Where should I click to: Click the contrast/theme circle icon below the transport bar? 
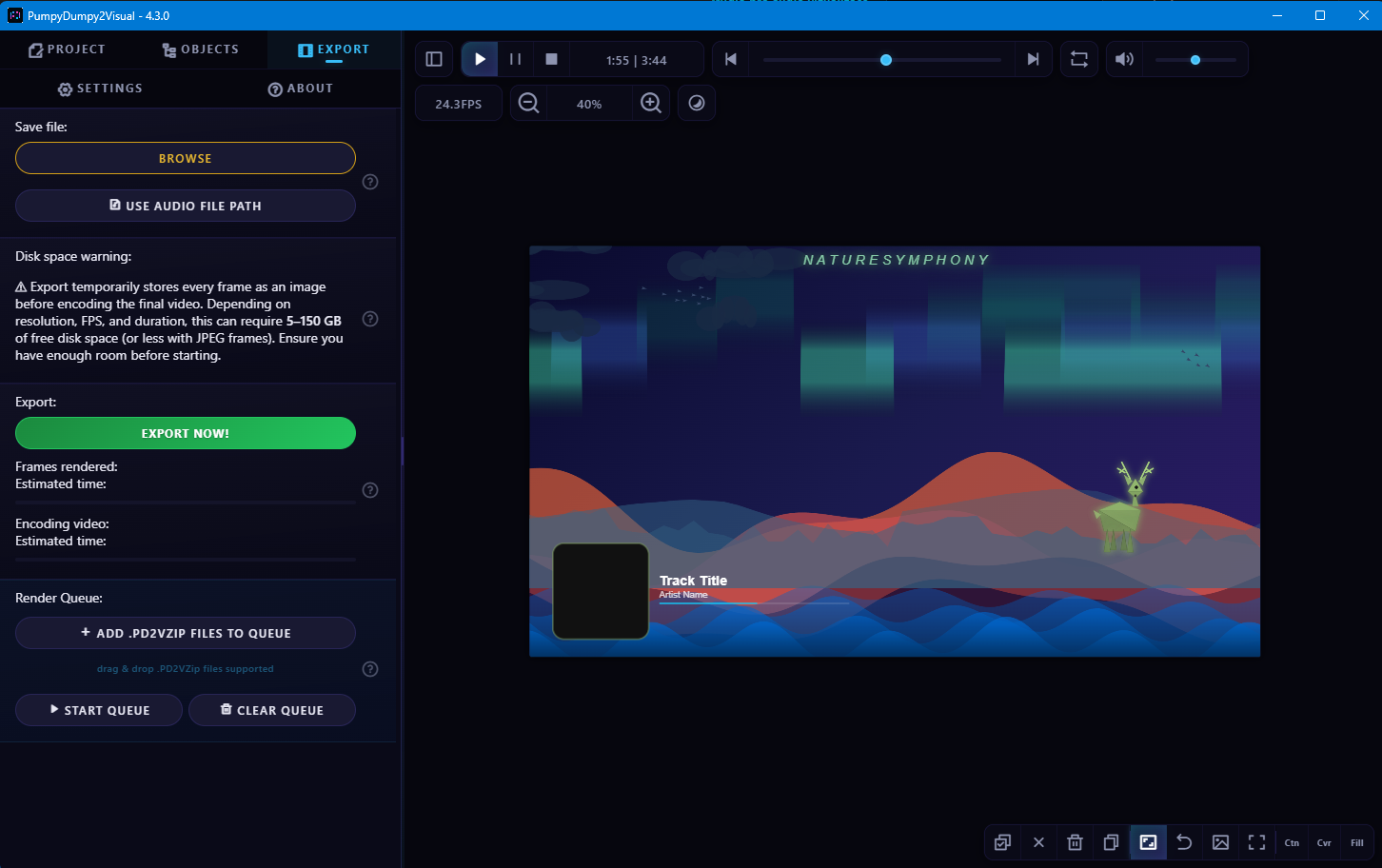[x=697, y=103]
